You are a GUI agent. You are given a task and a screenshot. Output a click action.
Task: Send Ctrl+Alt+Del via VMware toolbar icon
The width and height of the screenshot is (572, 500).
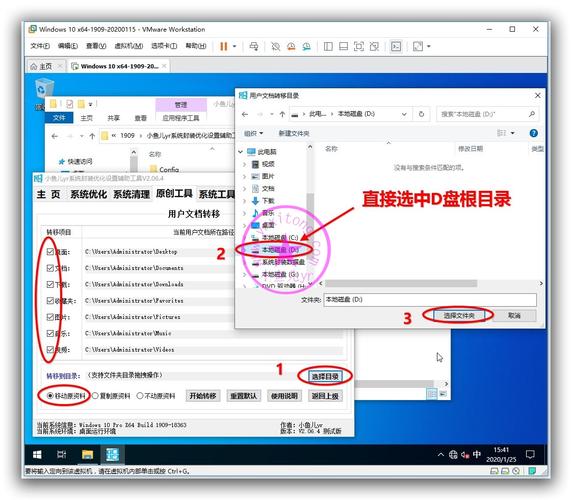(x=254, y=46)
